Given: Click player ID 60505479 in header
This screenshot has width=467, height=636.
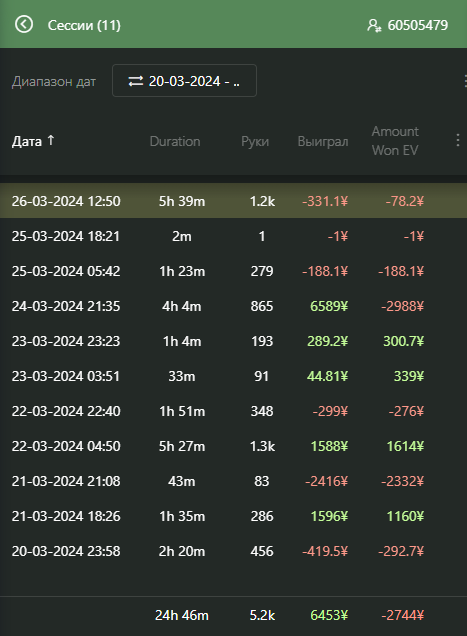Looking at the screenshot, I should coord(418,25).
